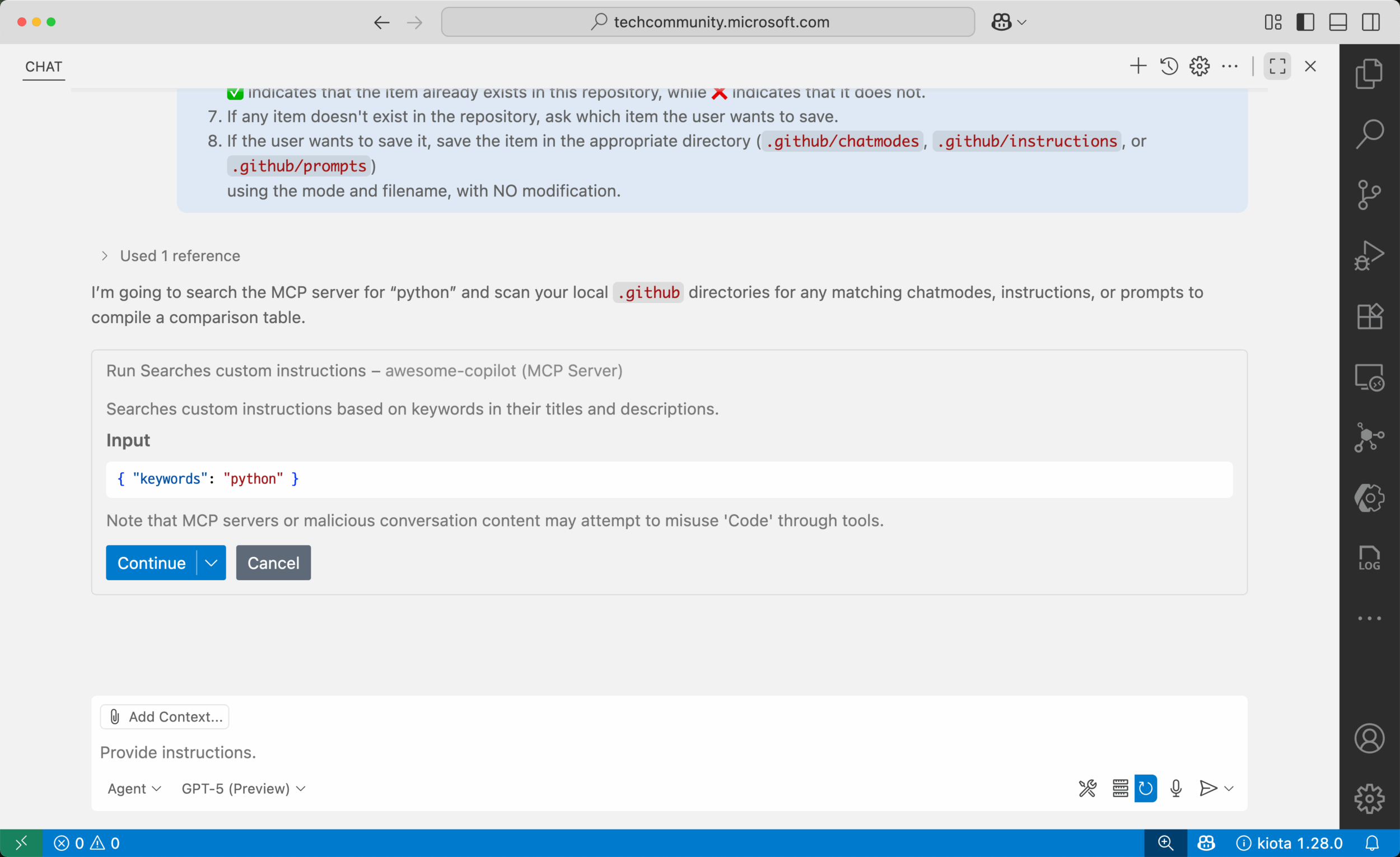
Task: Open Run and Debug view
Action: (x=1369, y=256)
